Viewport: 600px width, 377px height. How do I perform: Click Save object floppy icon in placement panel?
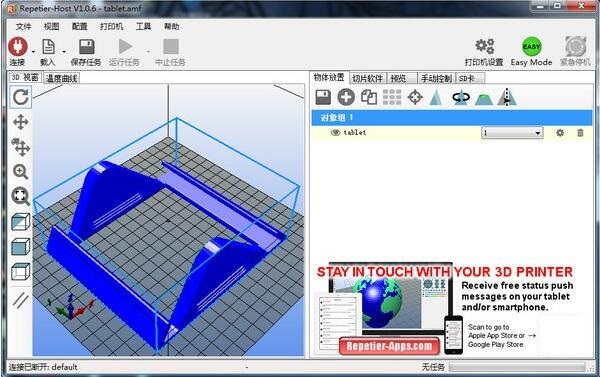pyautogui.click(x=323, y=97)
